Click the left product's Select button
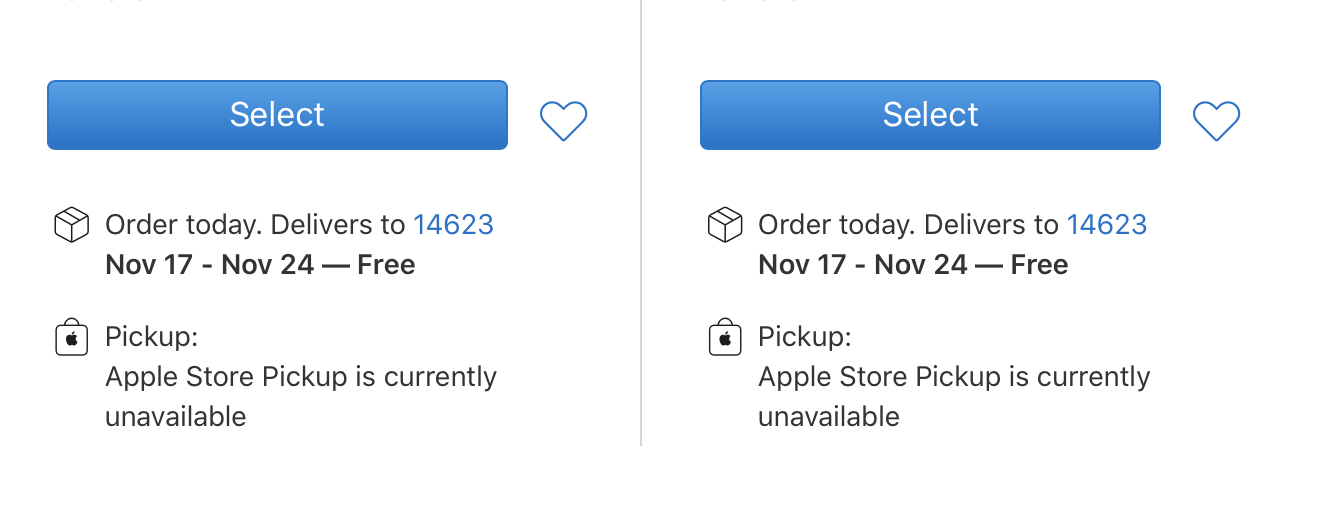 [277, 115]
